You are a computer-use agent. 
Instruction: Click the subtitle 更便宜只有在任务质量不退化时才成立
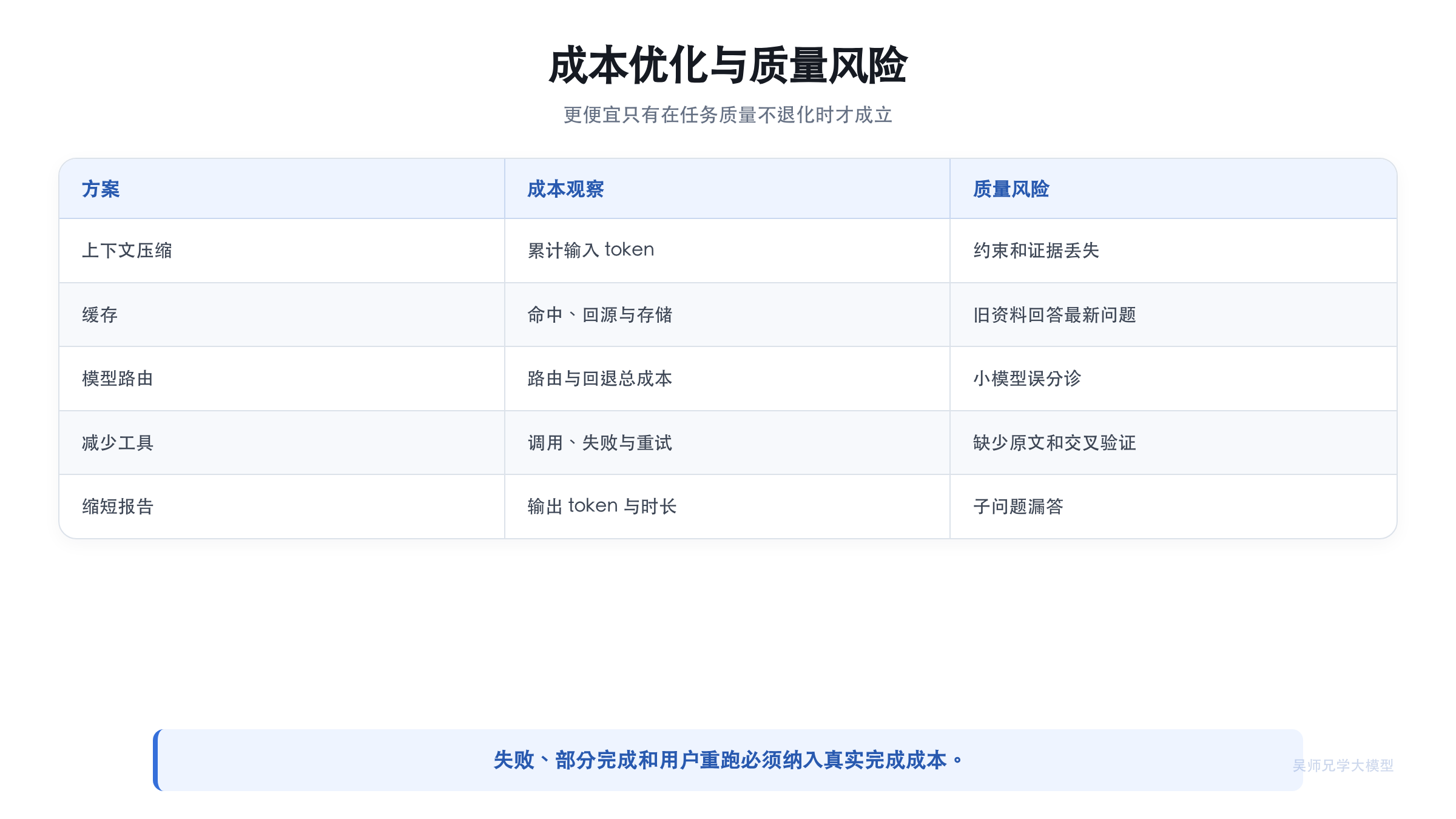pyautogui.click(x=728, y=115)
